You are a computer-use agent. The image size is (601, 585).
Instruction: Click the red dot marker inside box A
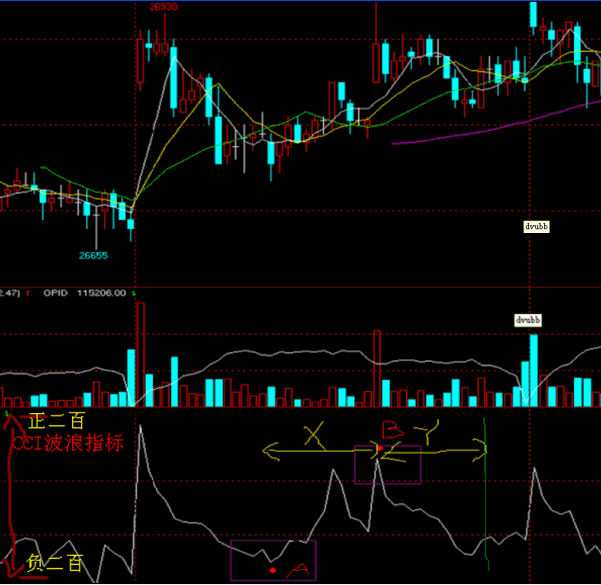click(x=272, y=569)
